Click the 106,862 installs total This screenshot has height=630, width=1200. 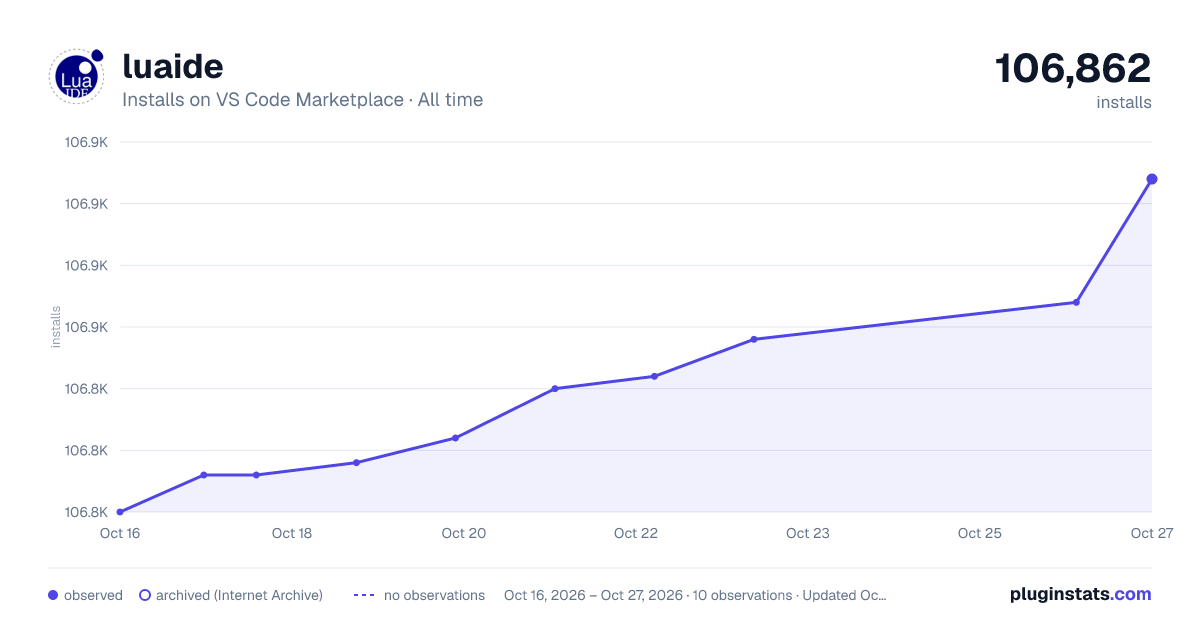point(1073,69)
